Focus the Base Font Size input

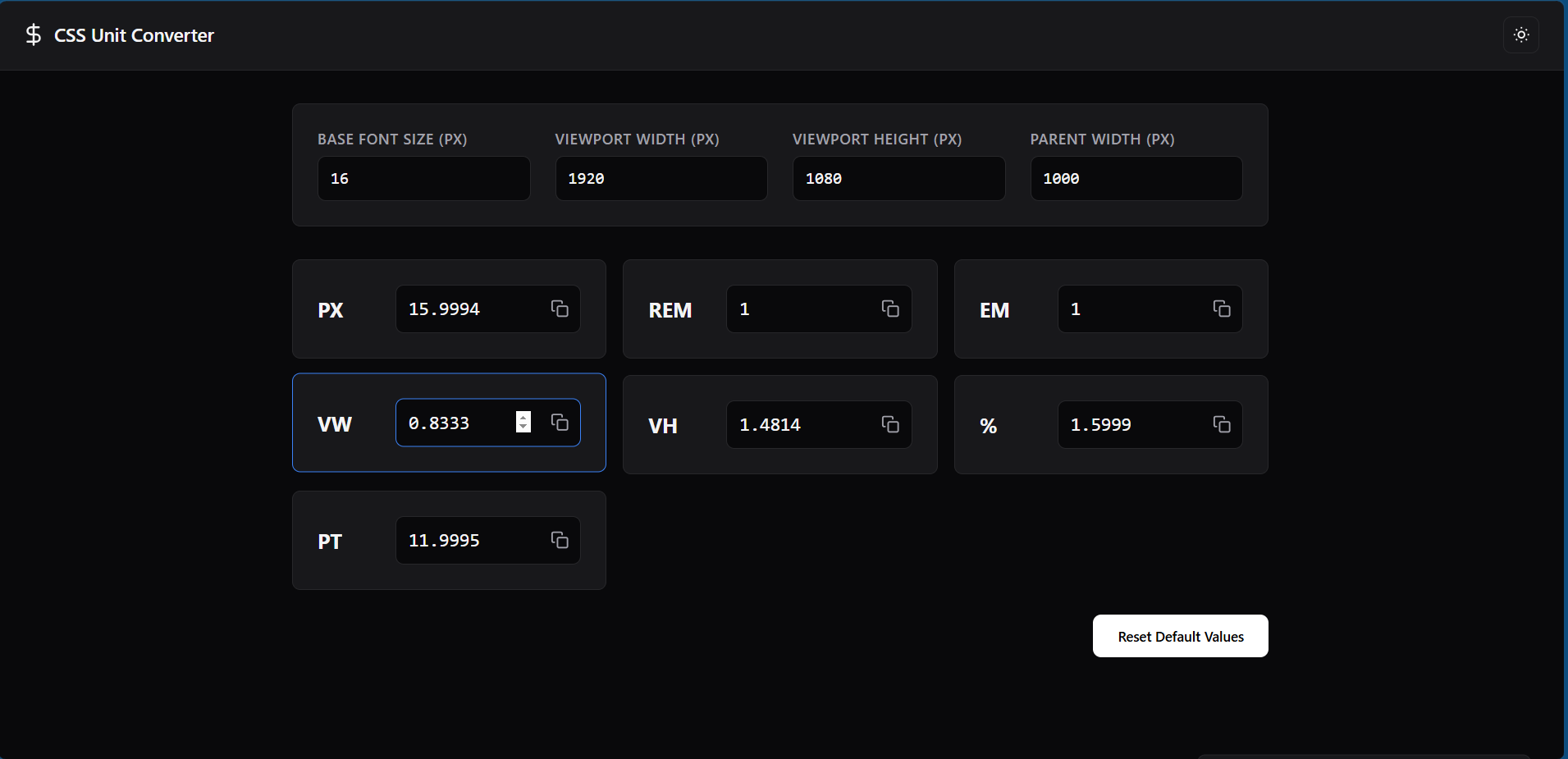(x=423, y=178)
